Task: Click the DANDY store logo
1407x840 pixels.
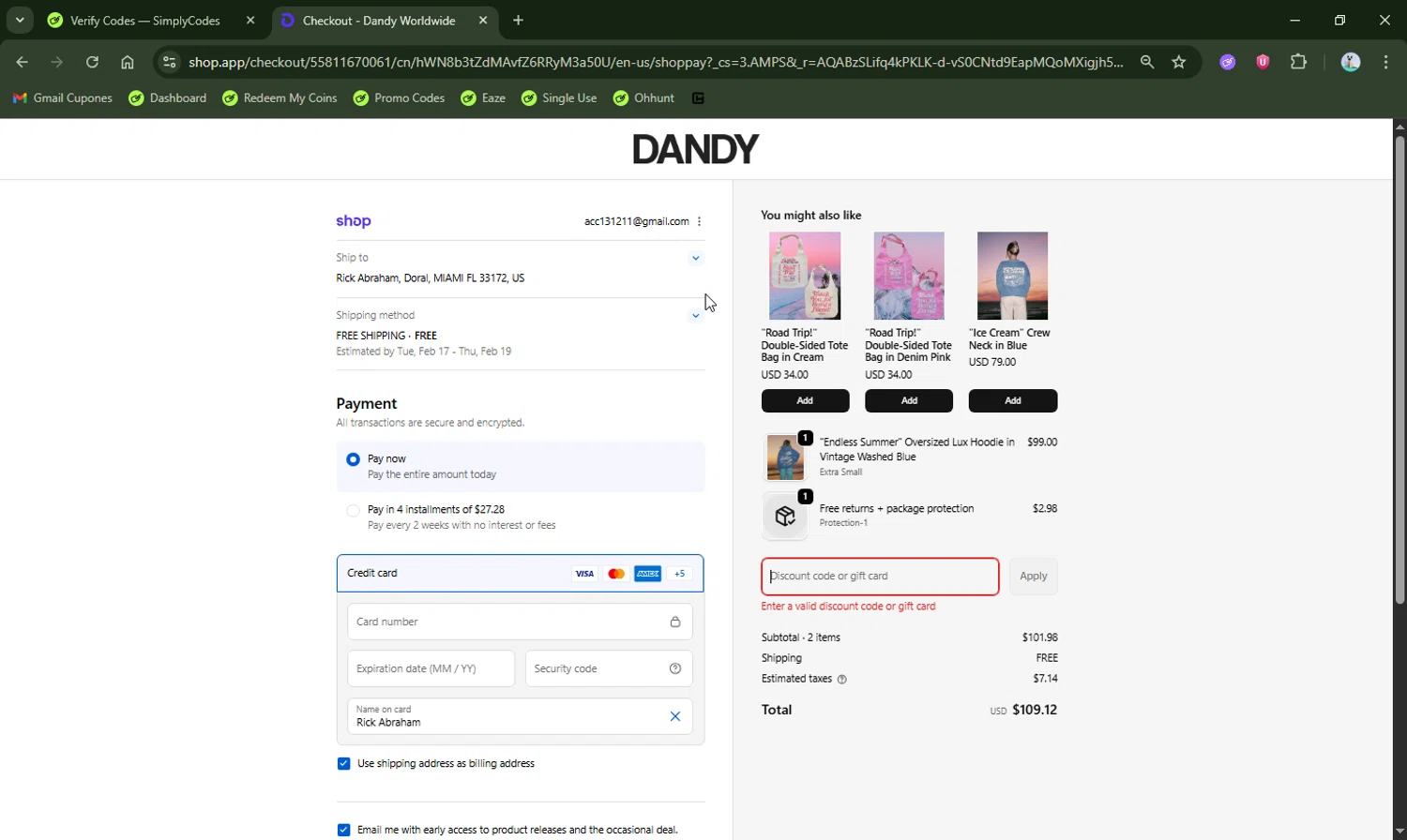Action: (695, 149)
